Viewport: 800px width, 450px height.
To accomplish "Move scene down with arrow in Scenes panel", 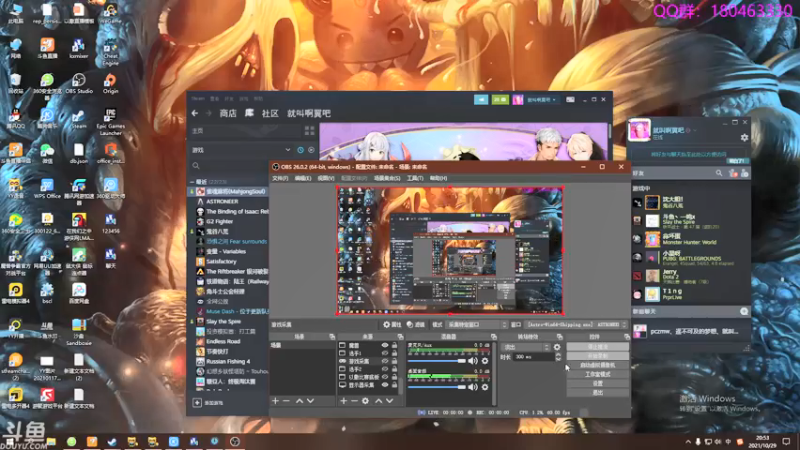I will (310, 401).
